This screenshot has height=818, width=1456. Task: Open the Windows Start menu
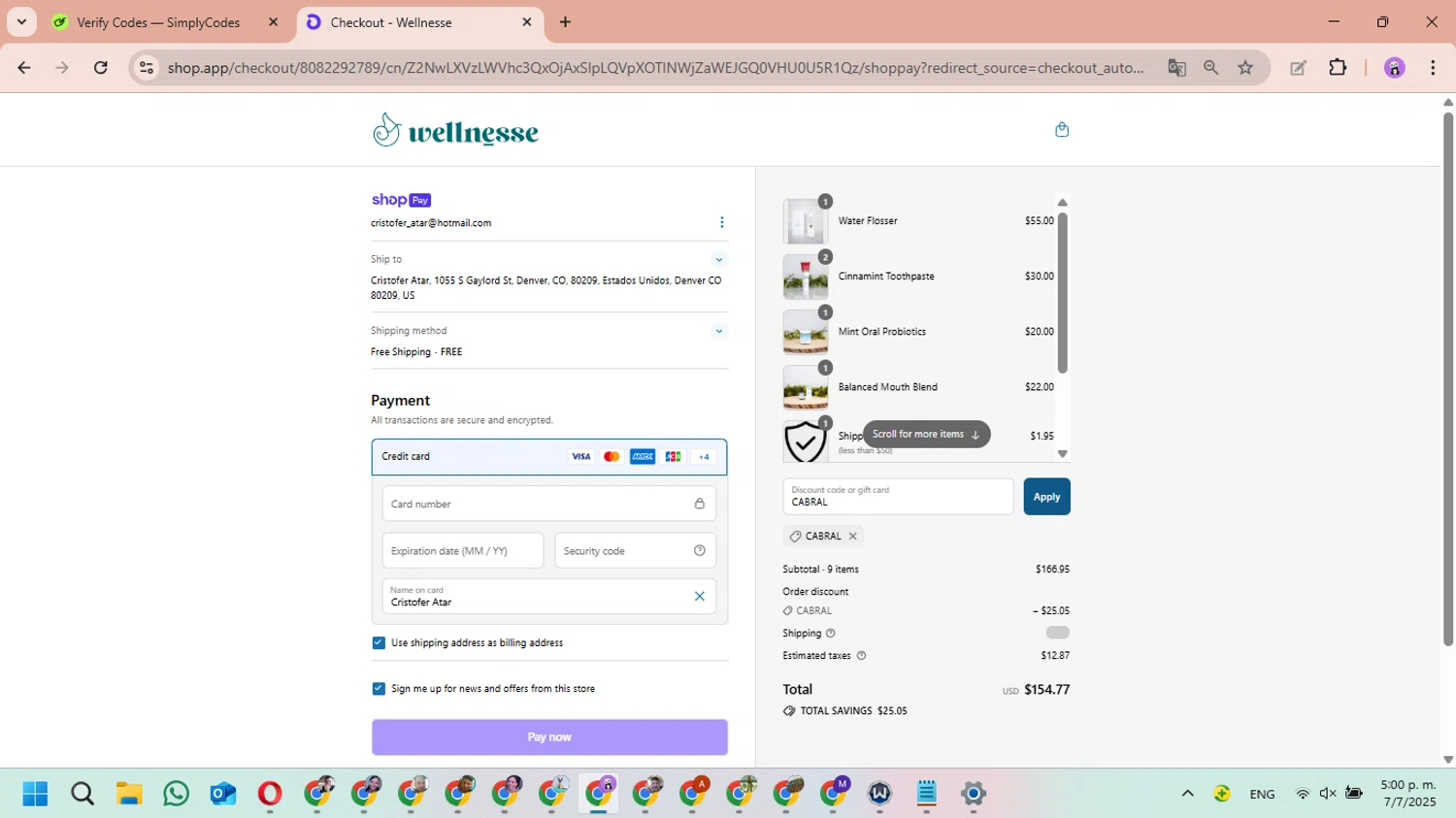pyautogui.click(x=35, y=794)
